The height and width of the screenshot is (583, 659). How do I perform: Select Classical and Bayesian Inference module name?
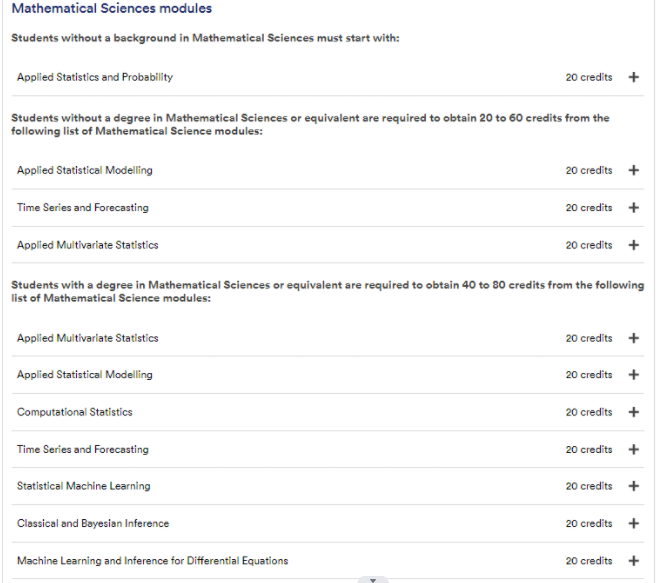pos(93,523)
